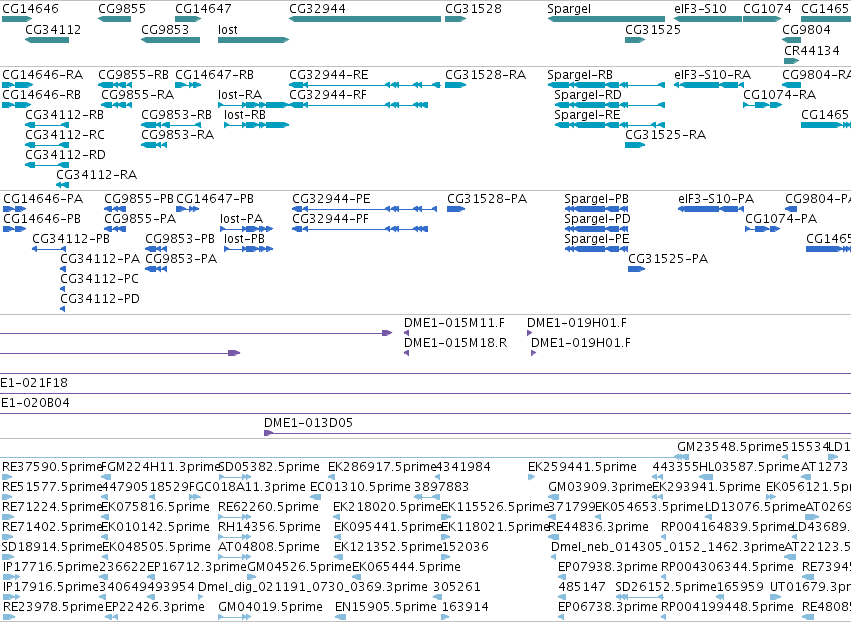This screenshot has height=622, width=851.
Task: Click EST GM04019.5prime label
Action: 270,607
